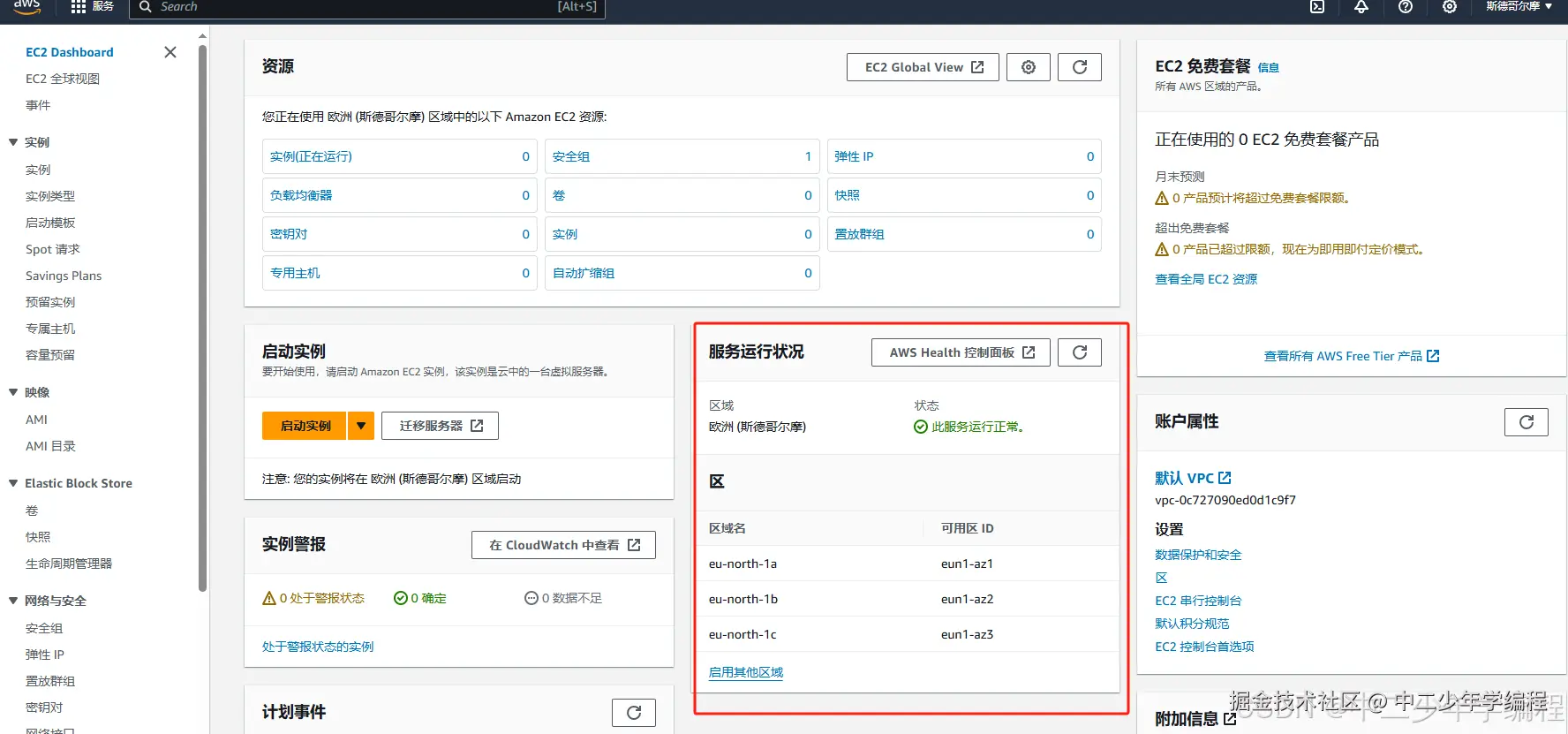Image resolution: width=1568 pixels, height=734 pixels.
Task: Open EC2 控制台首选项 link
Action: tap(1204, 647)
